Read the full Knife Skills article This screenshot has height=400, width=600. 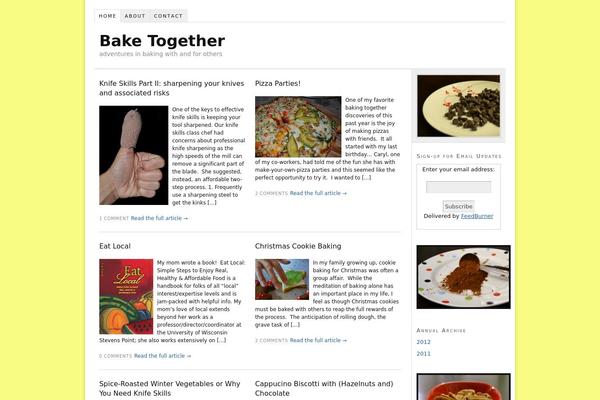click(x=159, y=218)
